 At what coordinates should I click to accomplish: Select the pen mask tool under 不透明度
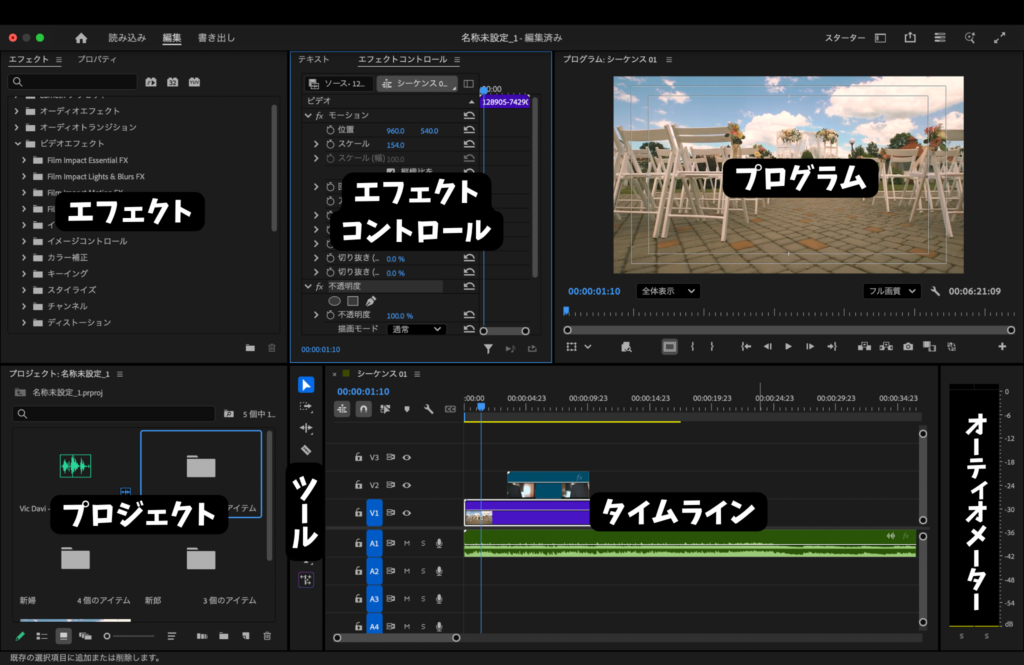point(370,301)
